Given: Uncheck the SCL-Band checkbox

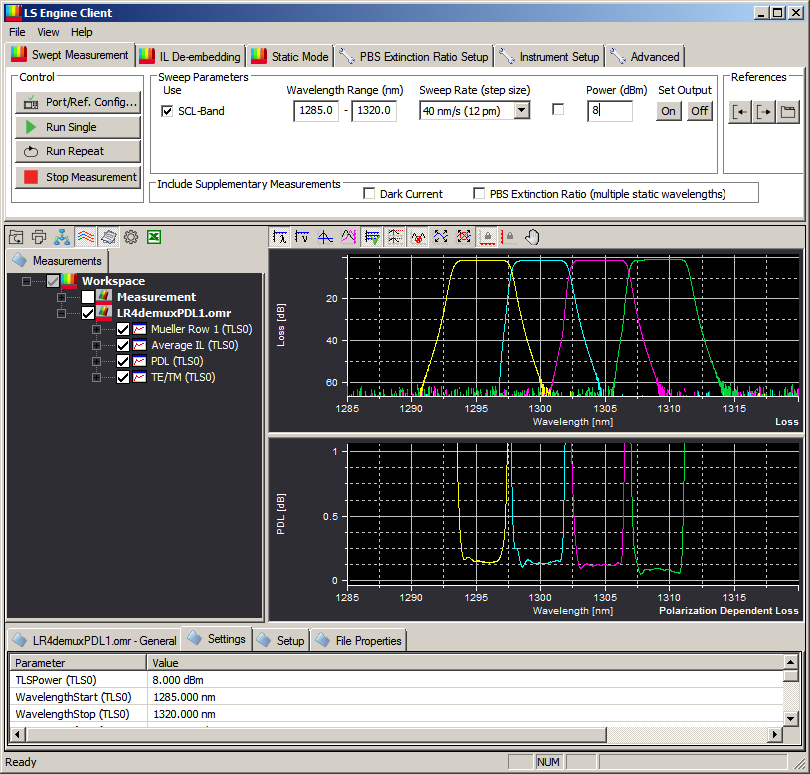Looking at the screenshot, I should (x=167, y=111).
